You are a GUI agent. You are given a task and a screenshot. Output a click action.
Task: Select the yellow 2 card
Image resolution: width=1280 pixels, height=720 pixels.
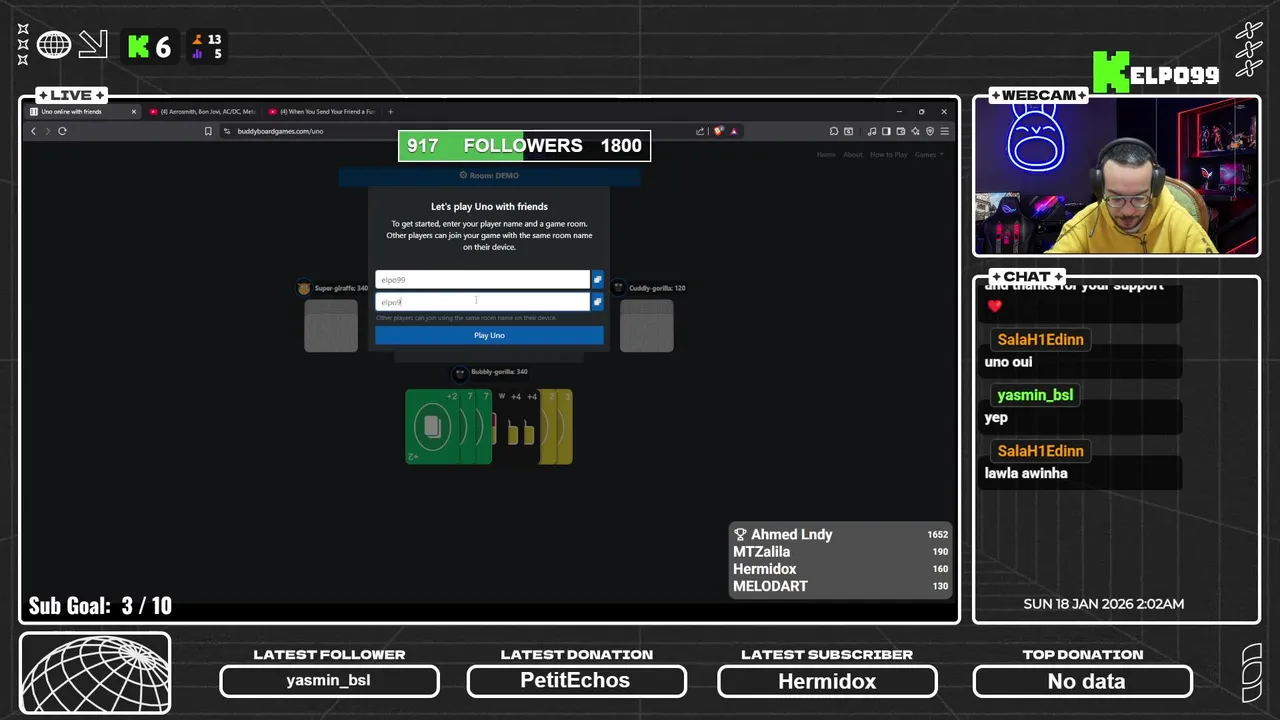(548, 427)
